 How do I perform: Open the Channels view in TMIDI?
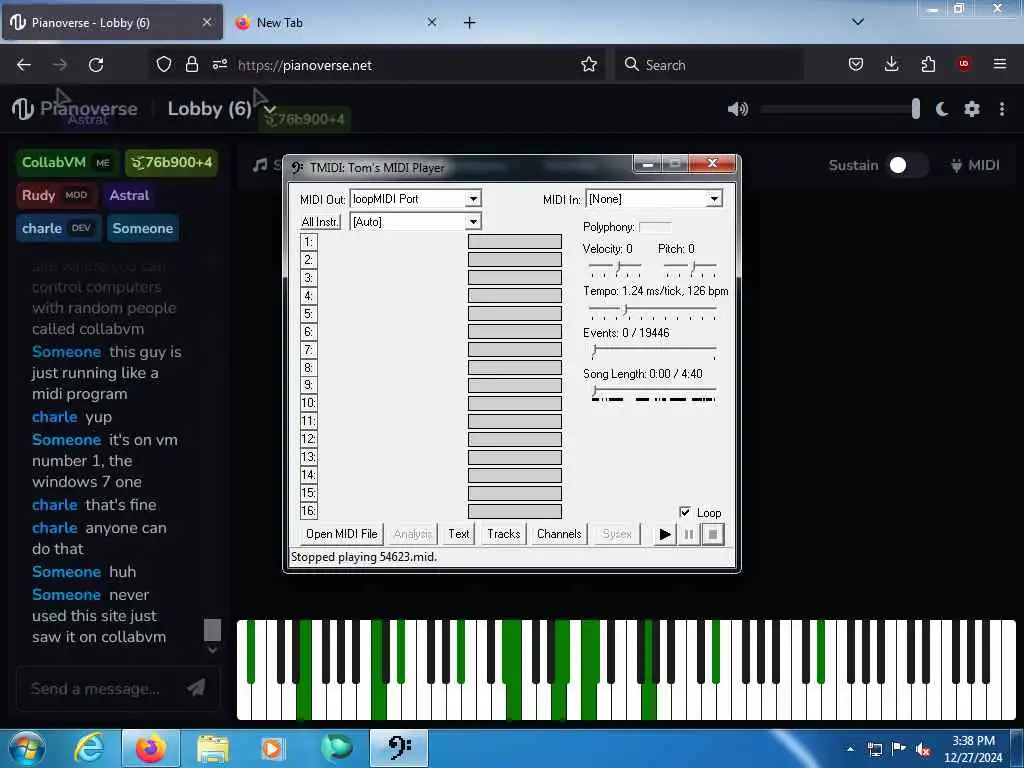point(559,534)
